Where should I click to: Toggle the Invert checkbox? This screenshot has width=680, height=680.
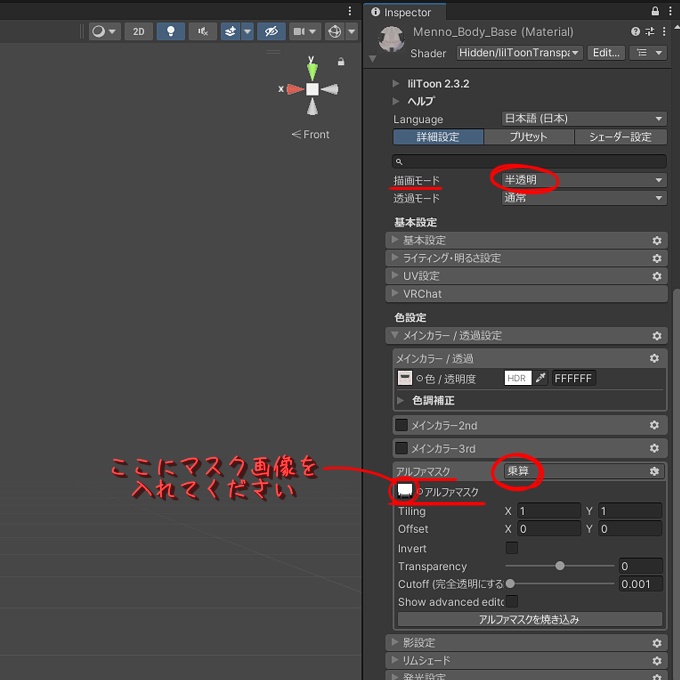(x=512, y=548)
